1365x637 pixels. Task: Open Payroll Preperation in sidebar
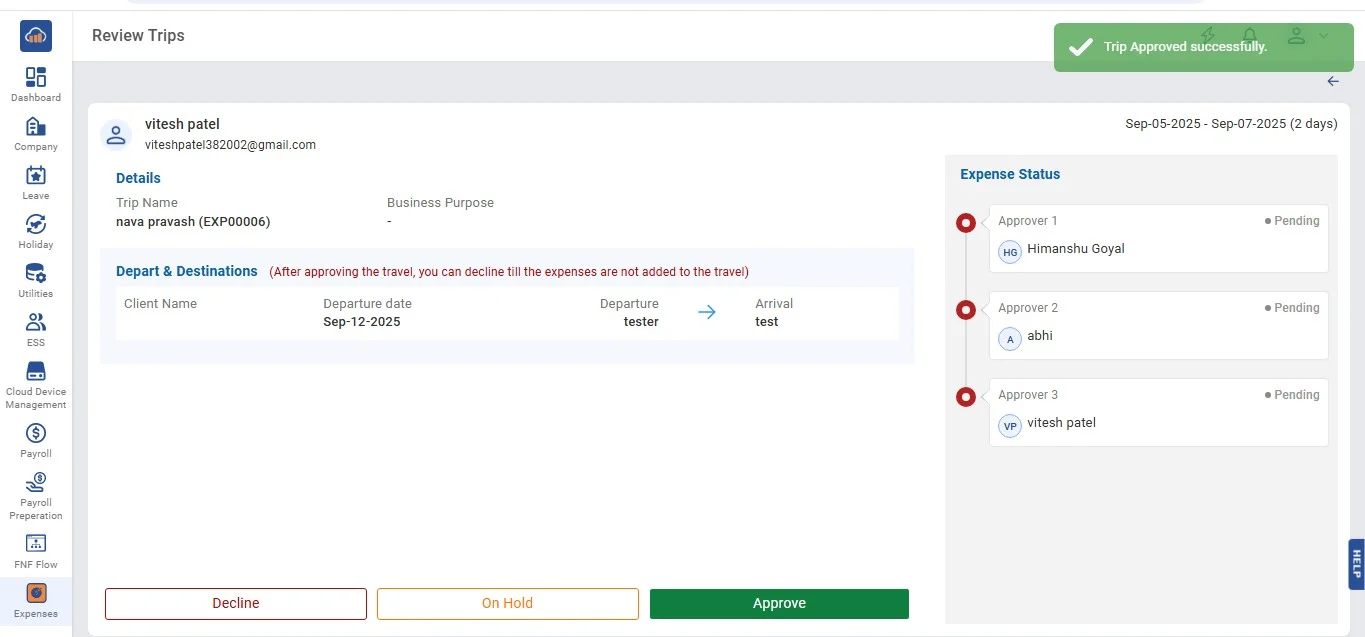point(36,484)
